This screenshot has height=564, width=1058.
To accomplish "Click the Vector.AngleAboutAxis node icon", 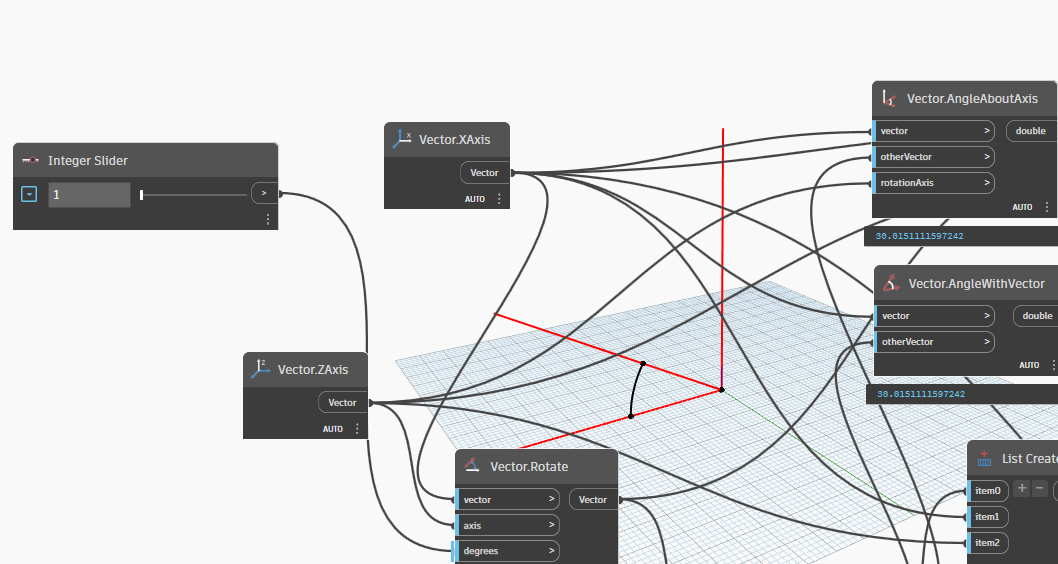I will (x=890, y=99).
